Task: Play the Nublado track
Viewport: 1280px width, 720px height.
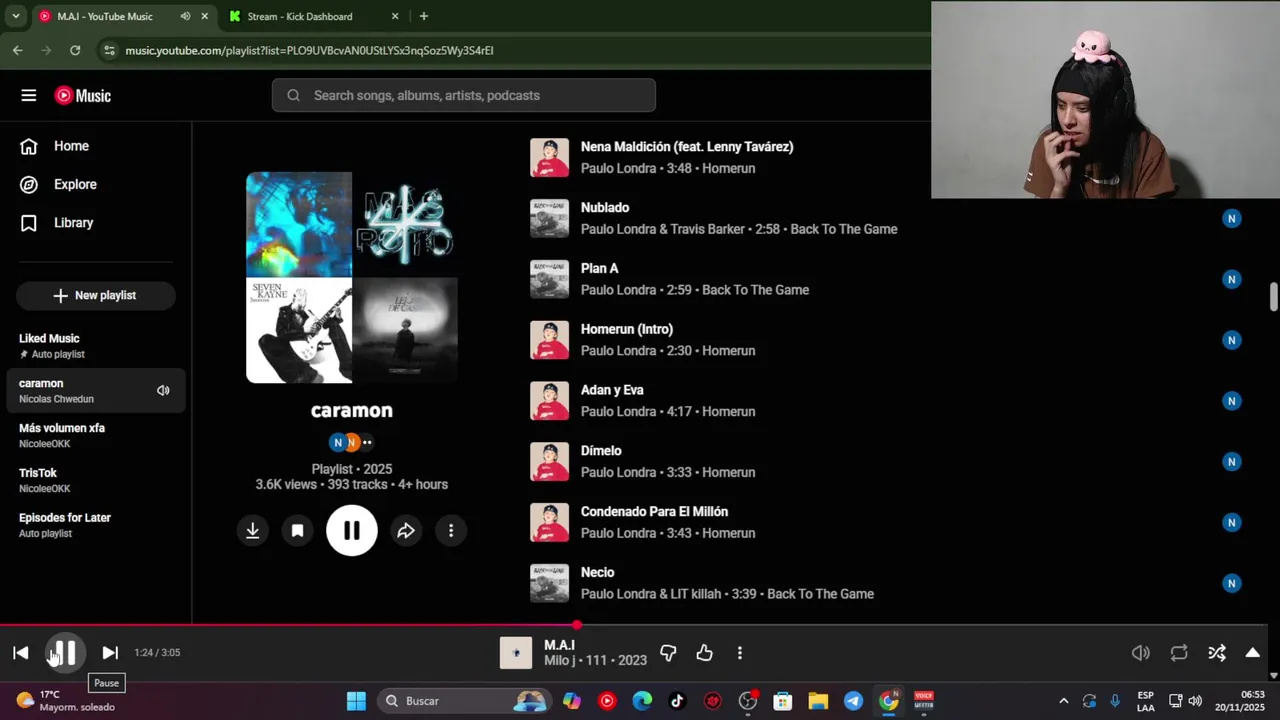Action: tap(549, 218)
